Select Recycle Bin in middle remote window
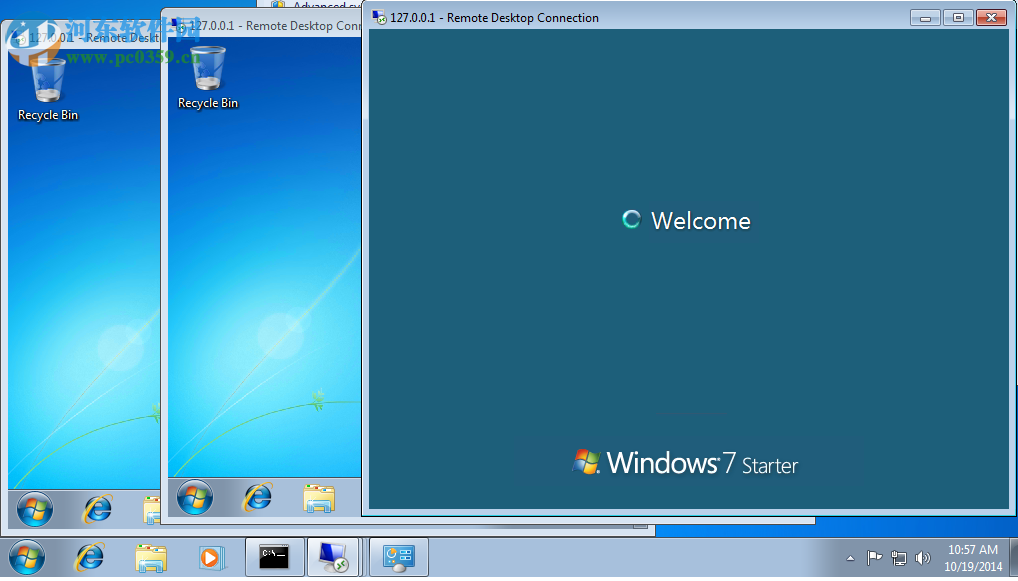1018x581 pixels. point(208,77)
